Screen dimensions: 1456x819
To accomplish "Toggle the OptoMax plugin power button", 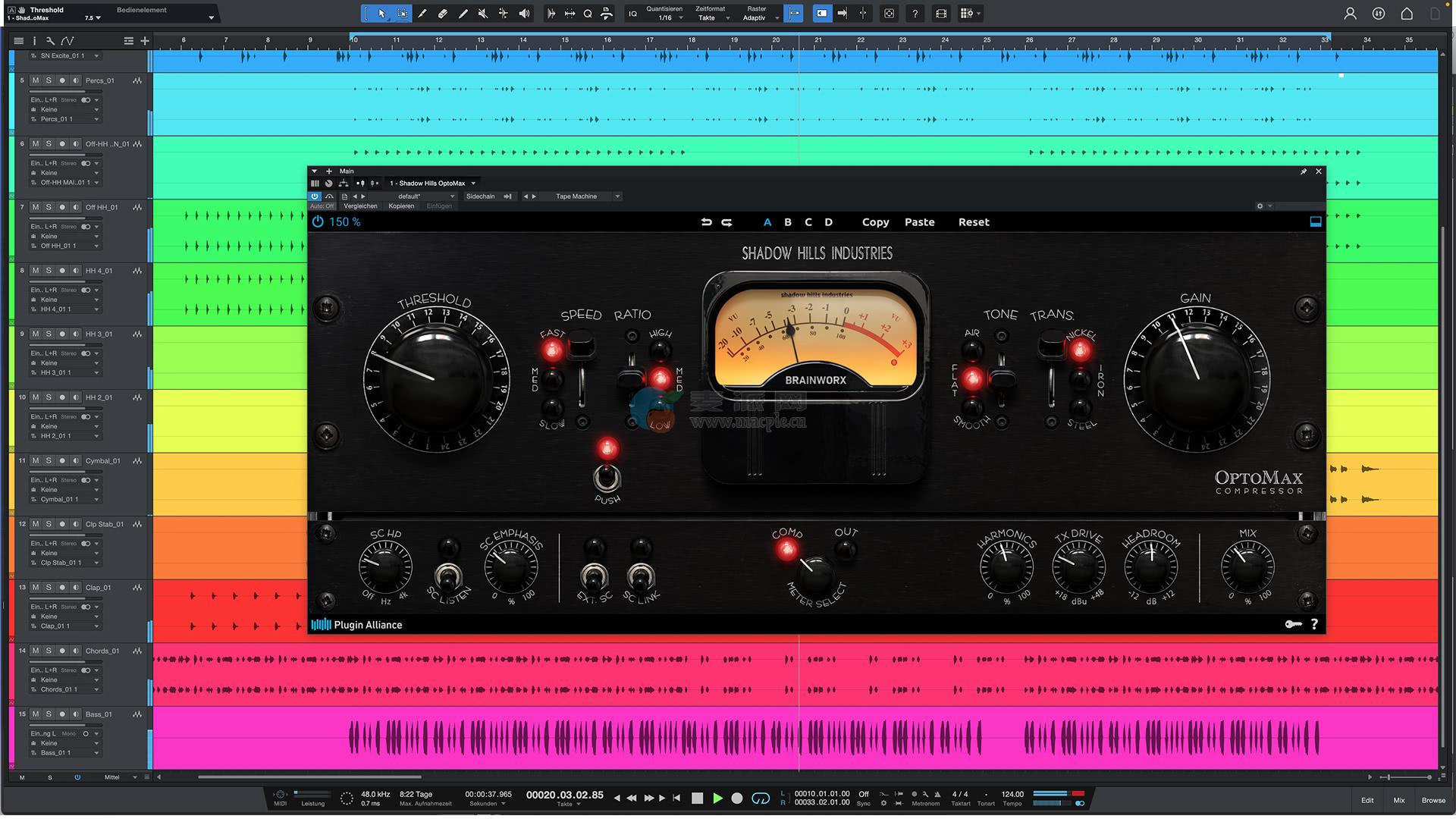I will pyautogui.click(x=318, y=222).
